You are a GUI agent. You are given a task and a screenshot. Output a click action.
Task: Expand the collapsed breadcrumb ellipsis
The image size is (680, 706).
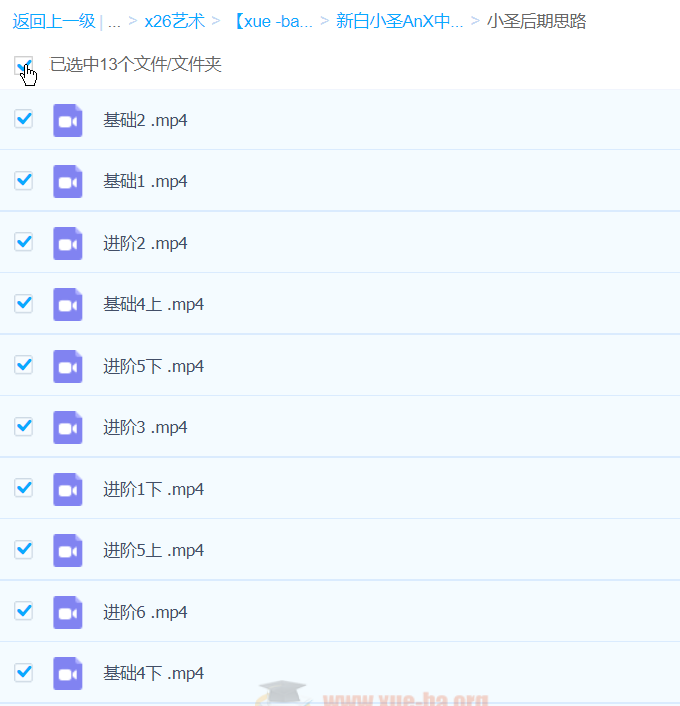114,22
